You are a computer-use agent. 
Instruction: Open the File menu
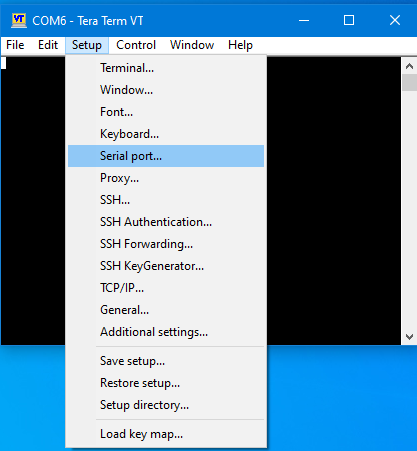pos(15,45)
